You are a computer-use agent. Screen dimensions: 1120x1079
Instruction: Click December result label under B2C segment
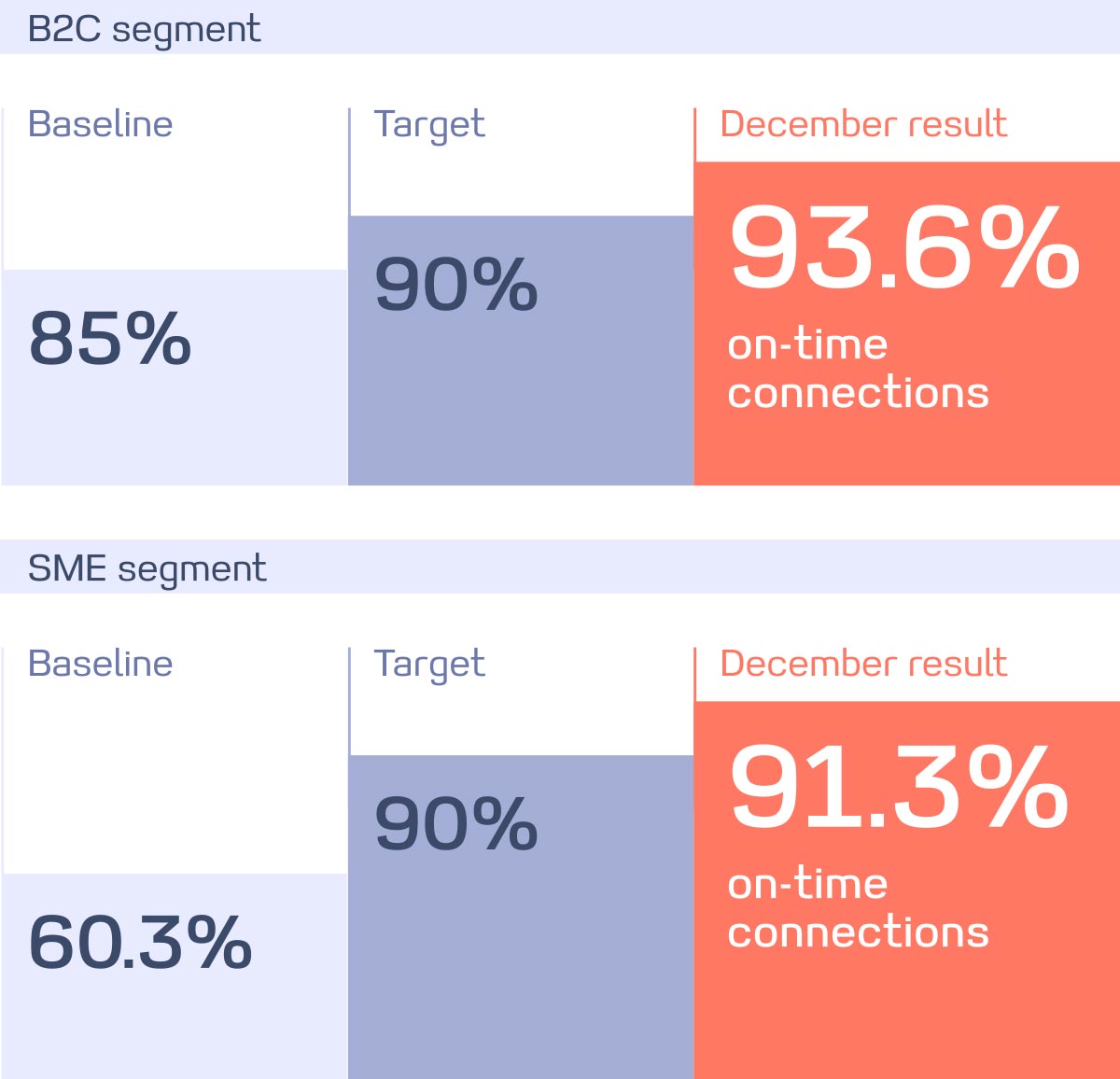pos(863,124)
